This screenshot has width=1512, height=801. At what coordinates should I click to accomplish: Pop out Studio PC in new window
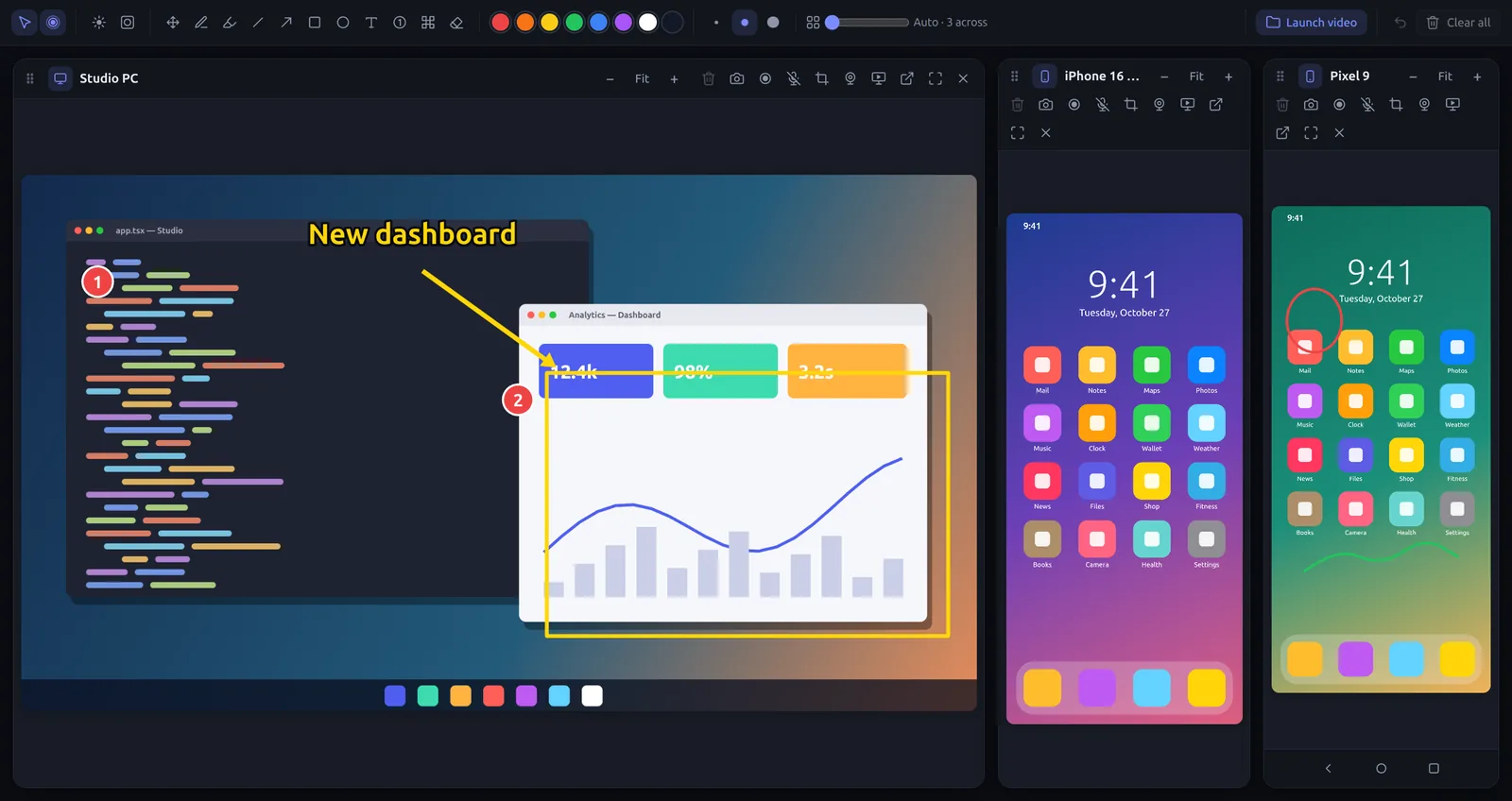point(907,78)
